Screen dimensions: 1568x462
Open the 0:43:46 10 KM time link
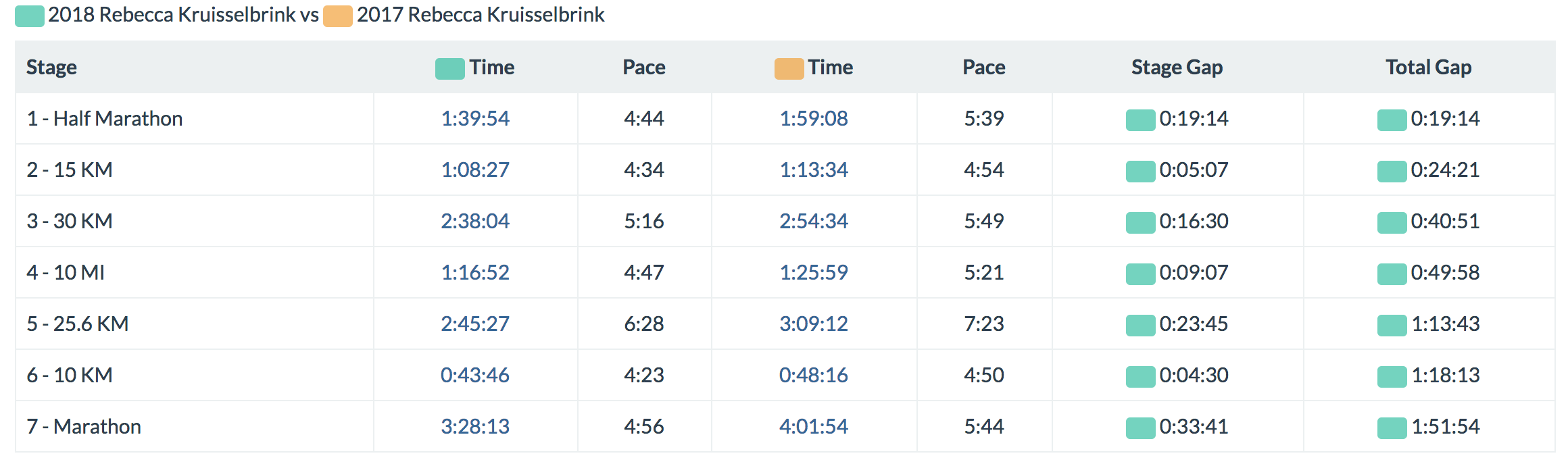click(475, 376)
